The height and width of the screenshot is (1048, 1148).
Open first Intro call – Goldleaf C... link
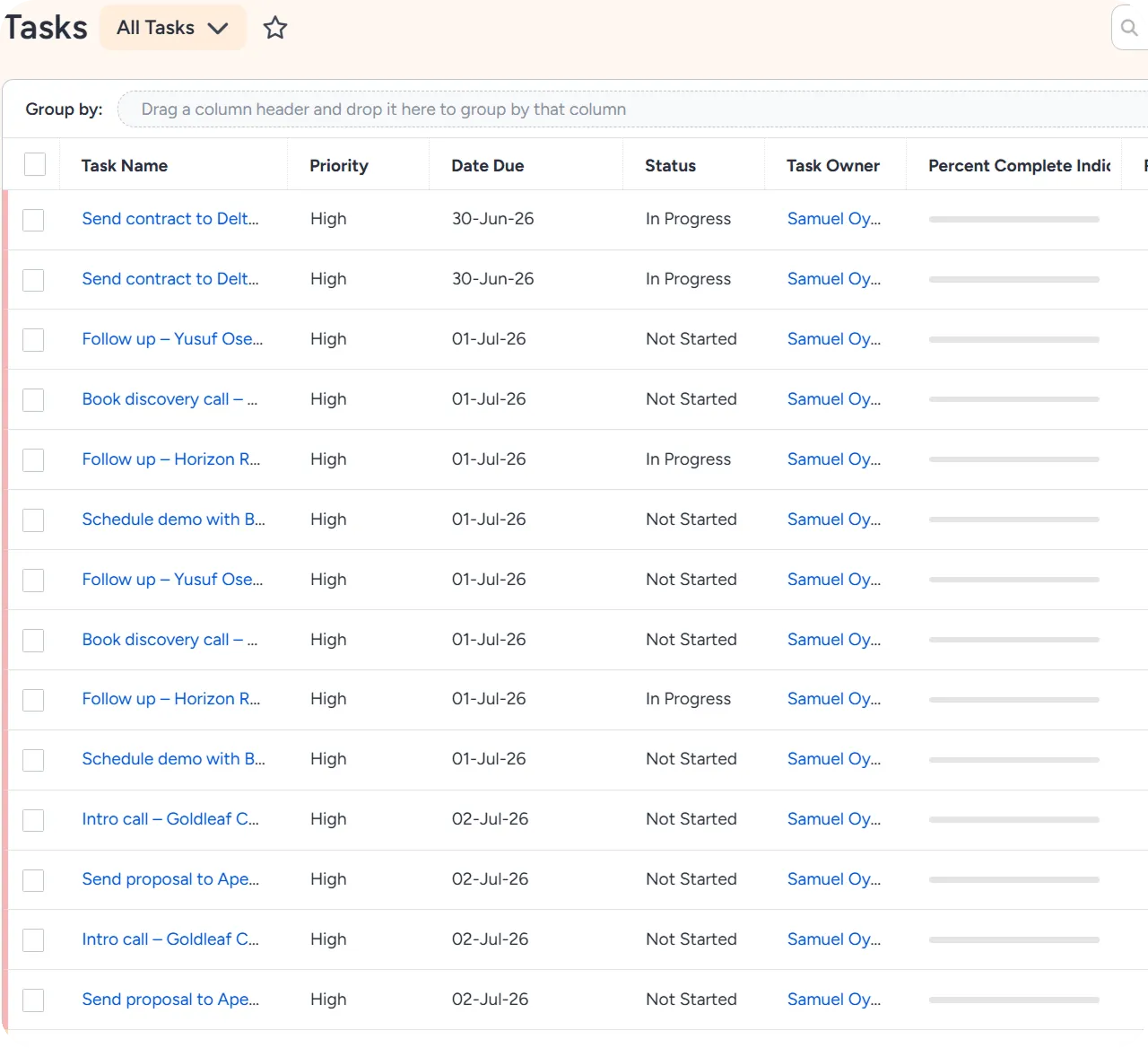click(170, 819)
